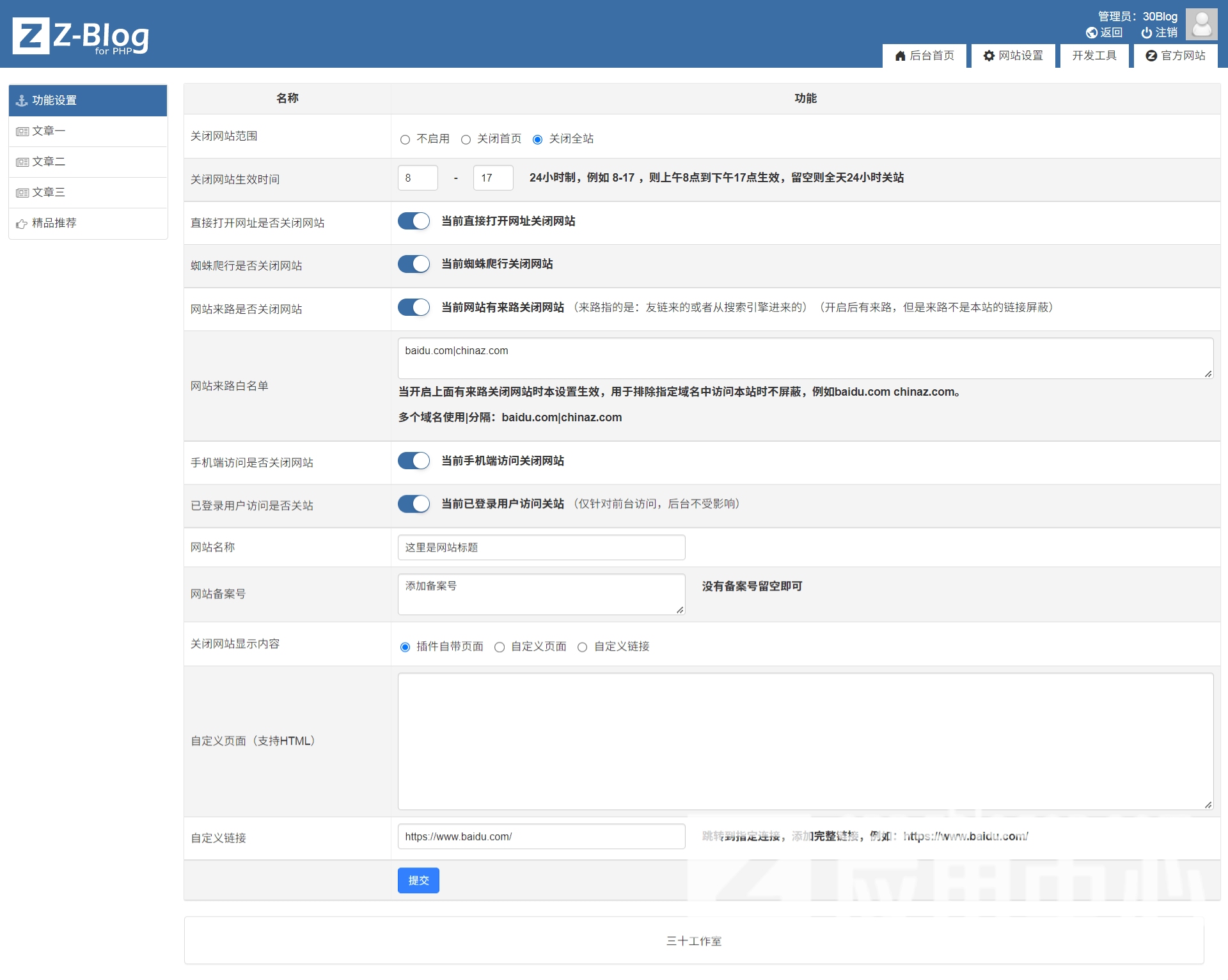Open 官方网站 via Z icon
Image resolution: width=1228 pixels, height=980 pixels.
point(1151,56)
